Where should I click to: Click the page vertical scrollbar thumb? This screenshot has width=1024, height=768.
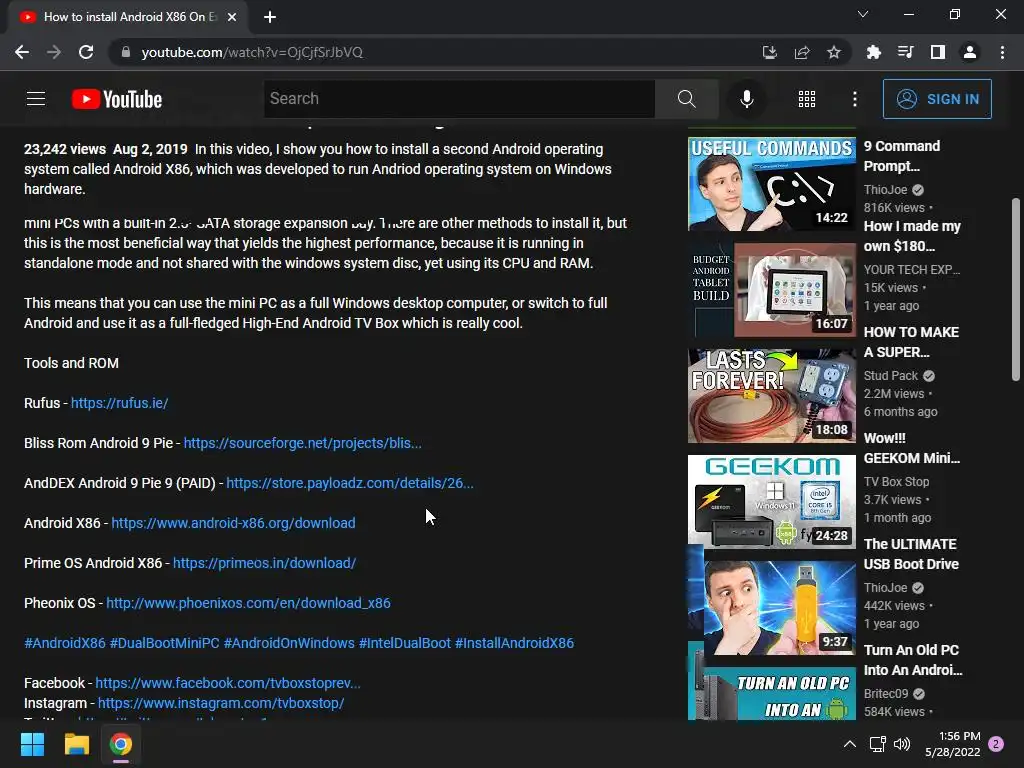pos(1016,289)
